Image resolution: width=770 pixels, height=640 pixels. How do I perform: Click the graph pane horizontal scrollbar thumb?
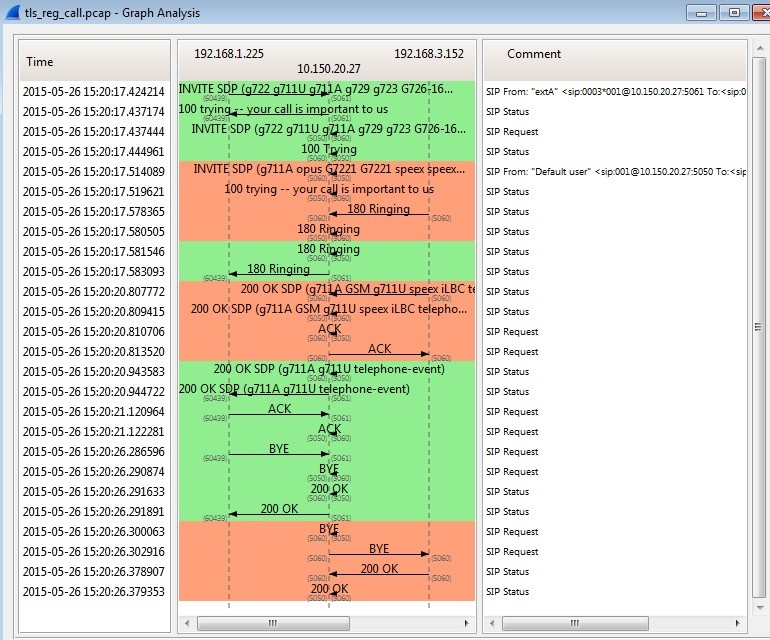pos(273,623)
